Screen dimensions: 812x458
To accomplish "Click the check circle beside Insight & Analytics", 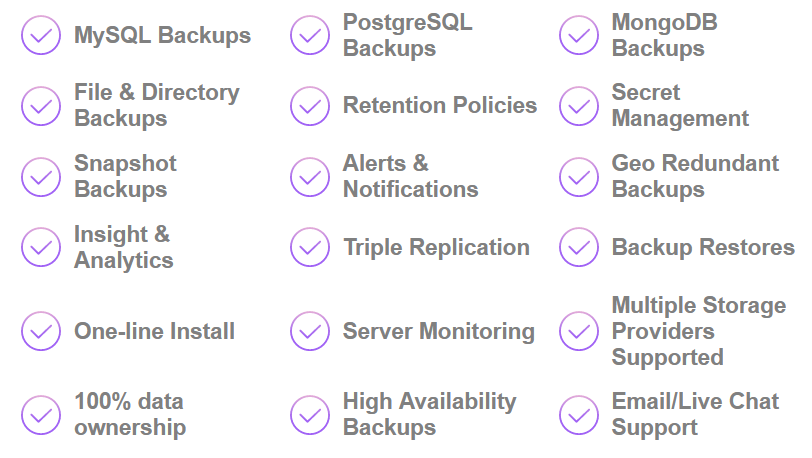I will tap(41, 247).
